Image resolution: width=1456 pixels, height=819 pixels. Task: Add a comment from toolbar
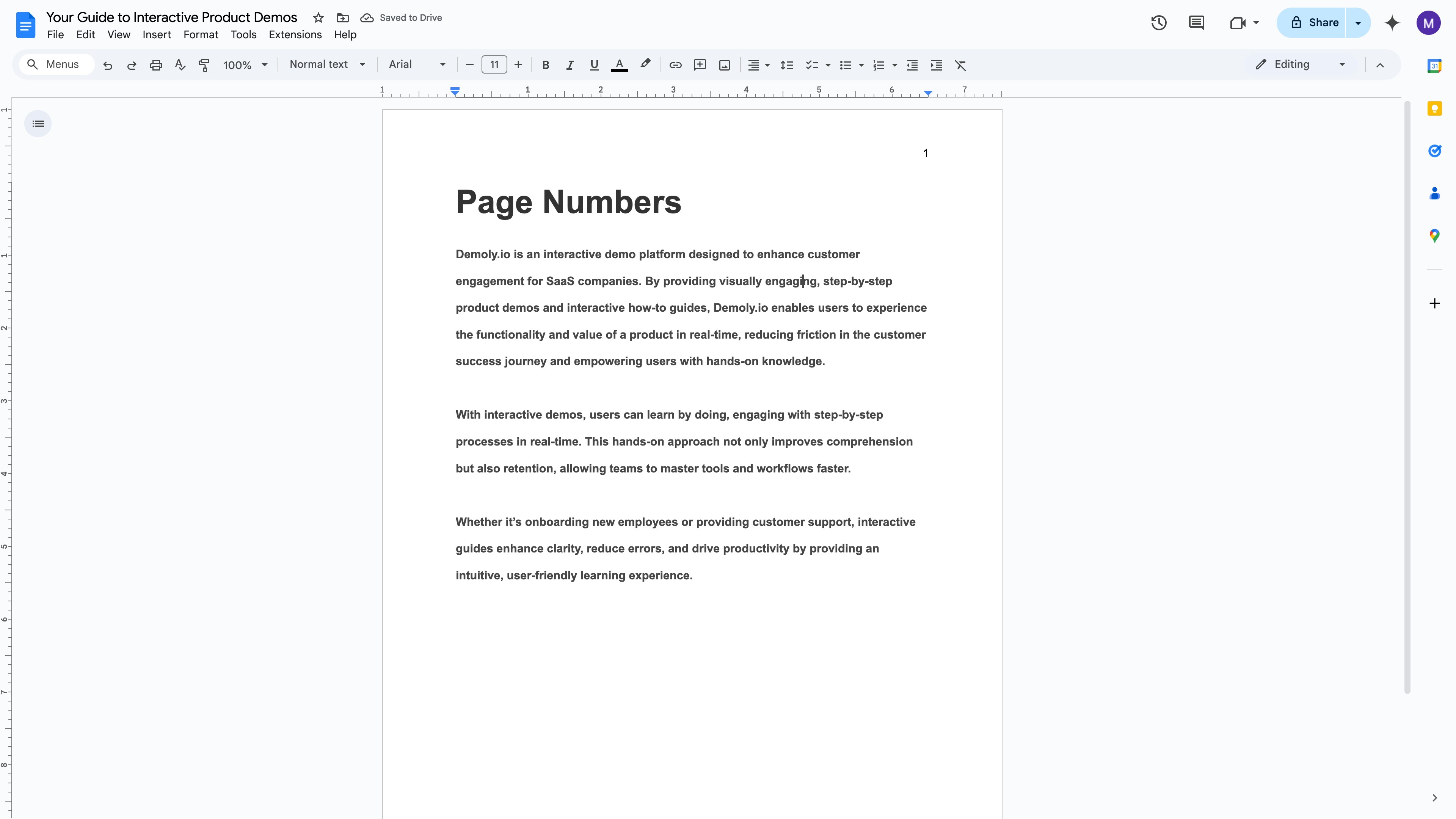click(x=700, y=65)
